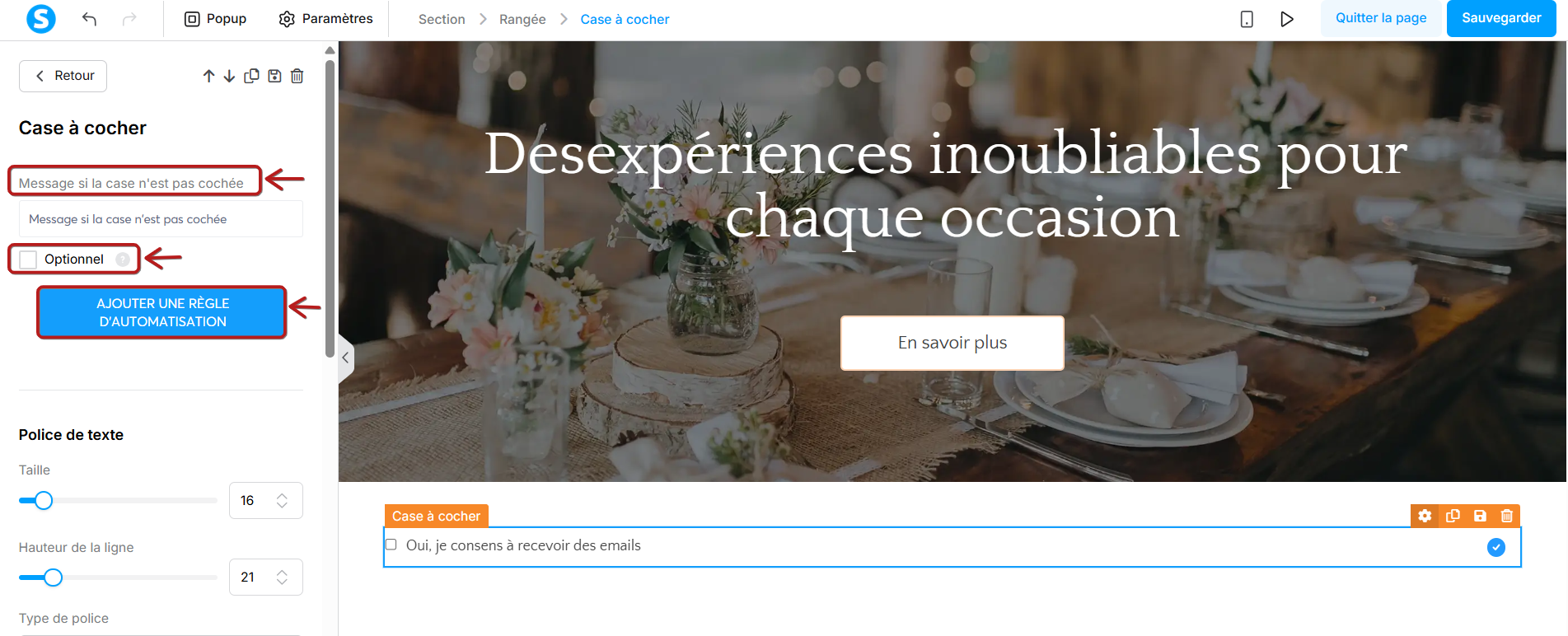Click the undo arrow icon
Viewport: 1568px width, 636px height.
[89, 19]
